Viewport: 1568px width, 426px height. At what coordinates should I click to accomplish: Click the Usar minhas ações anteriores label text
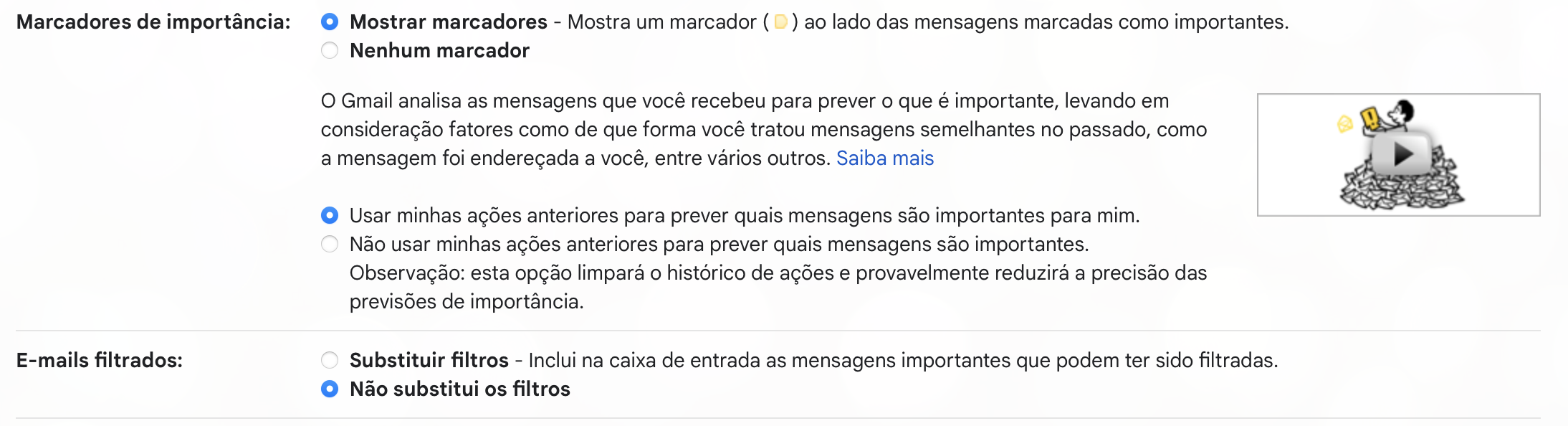pyautogui.click(x=744, y=215)
